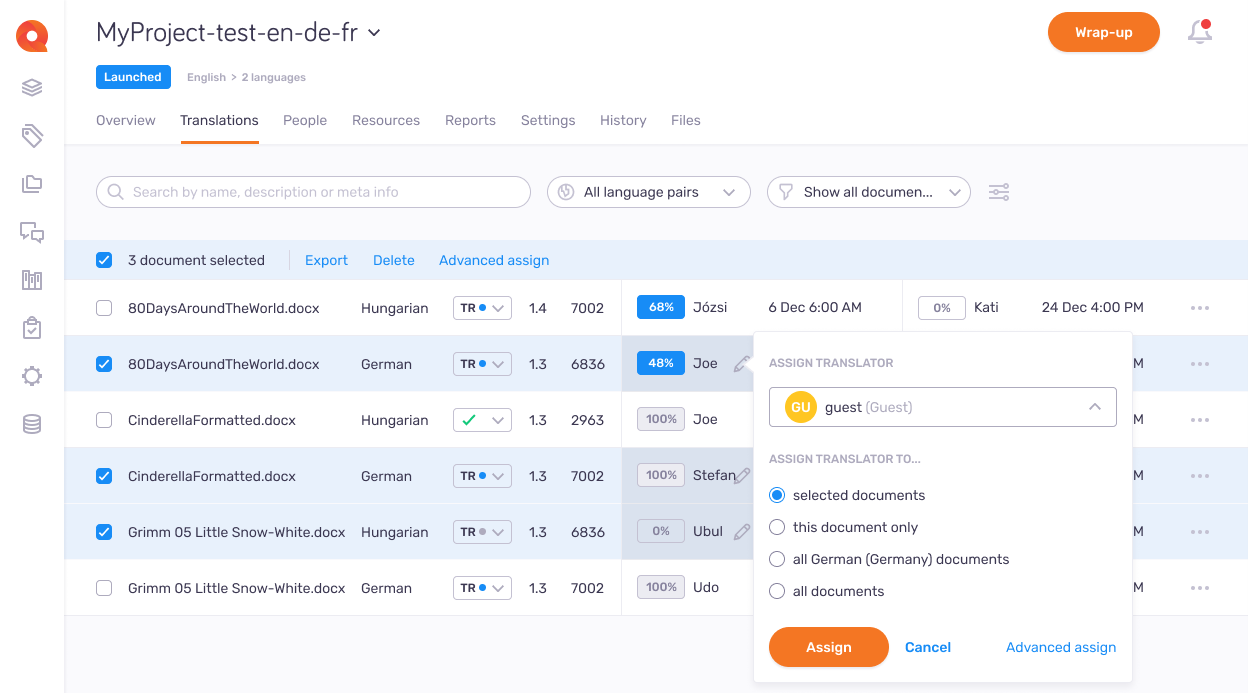
Task: Click the Assign button
Action: pyautogui.click(x=828, y=647)
